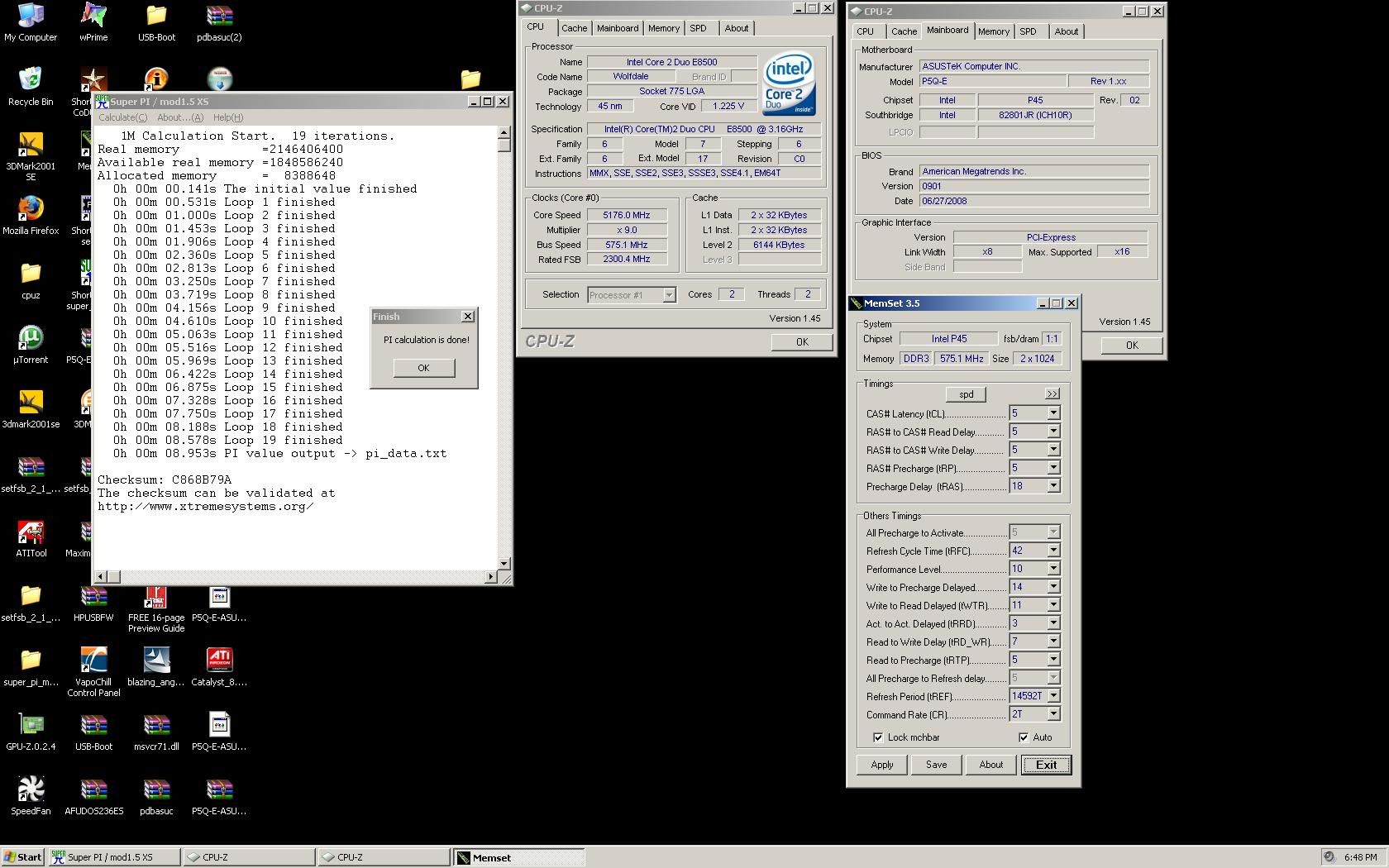
Task: Open About menu in Super PI
Action: point(179,117)
